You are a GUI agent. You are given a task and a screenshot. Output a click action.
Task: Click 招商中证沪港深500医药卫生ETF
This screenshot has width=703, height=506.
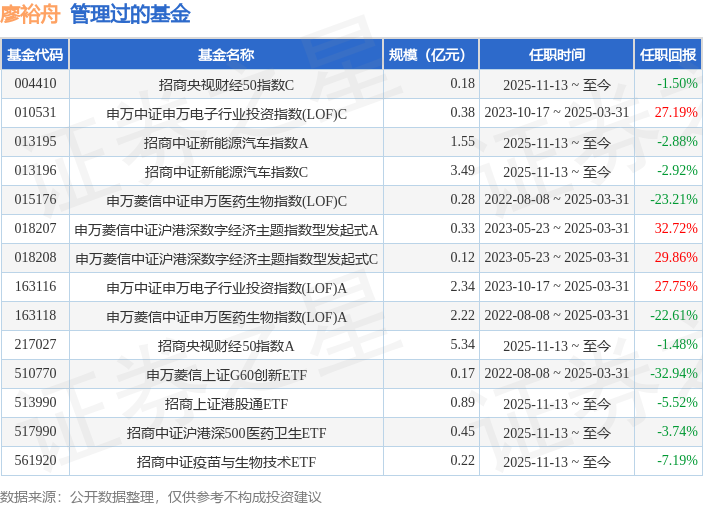[x=226, y=432]
